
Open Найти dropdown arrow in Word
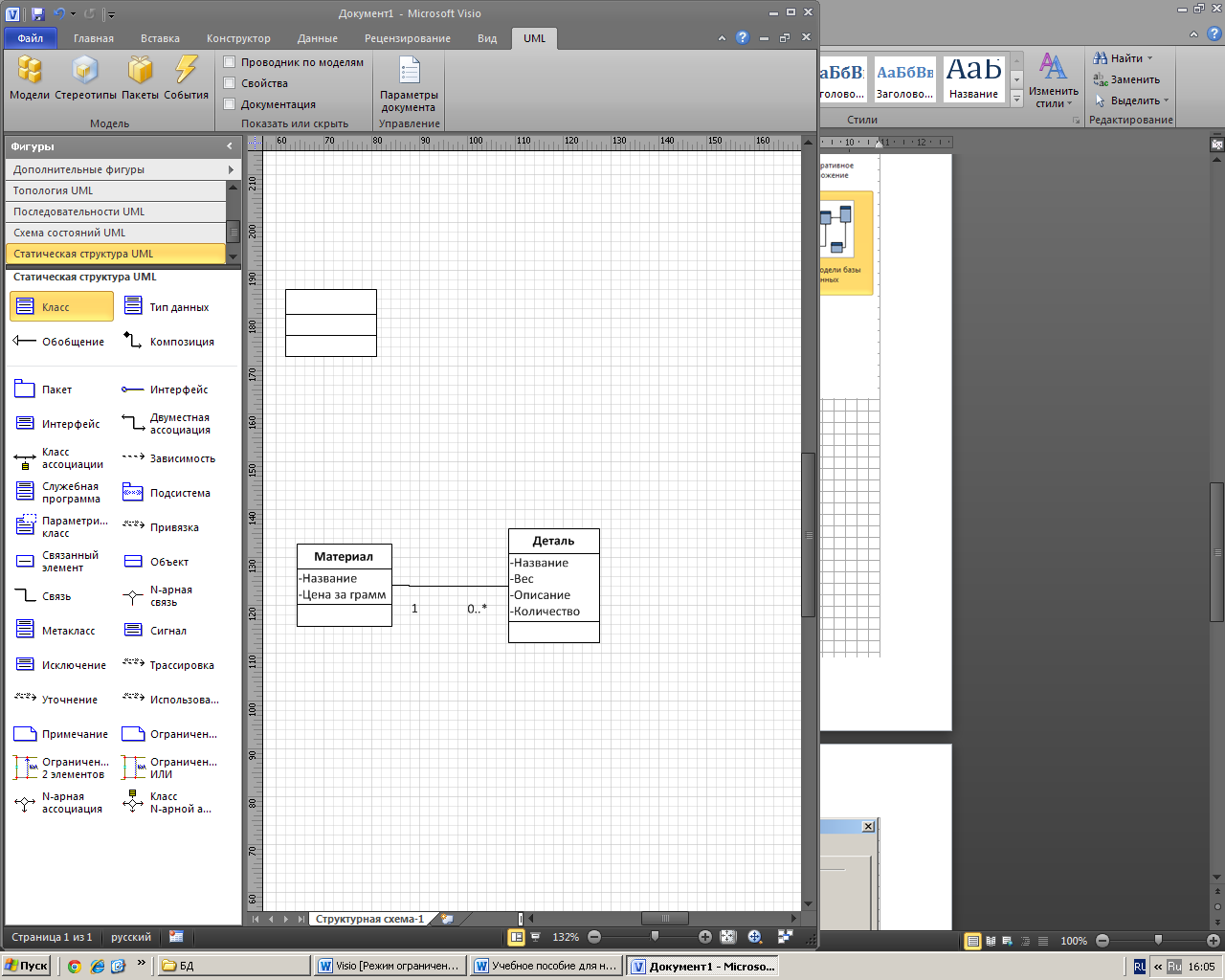(1149, 58)
